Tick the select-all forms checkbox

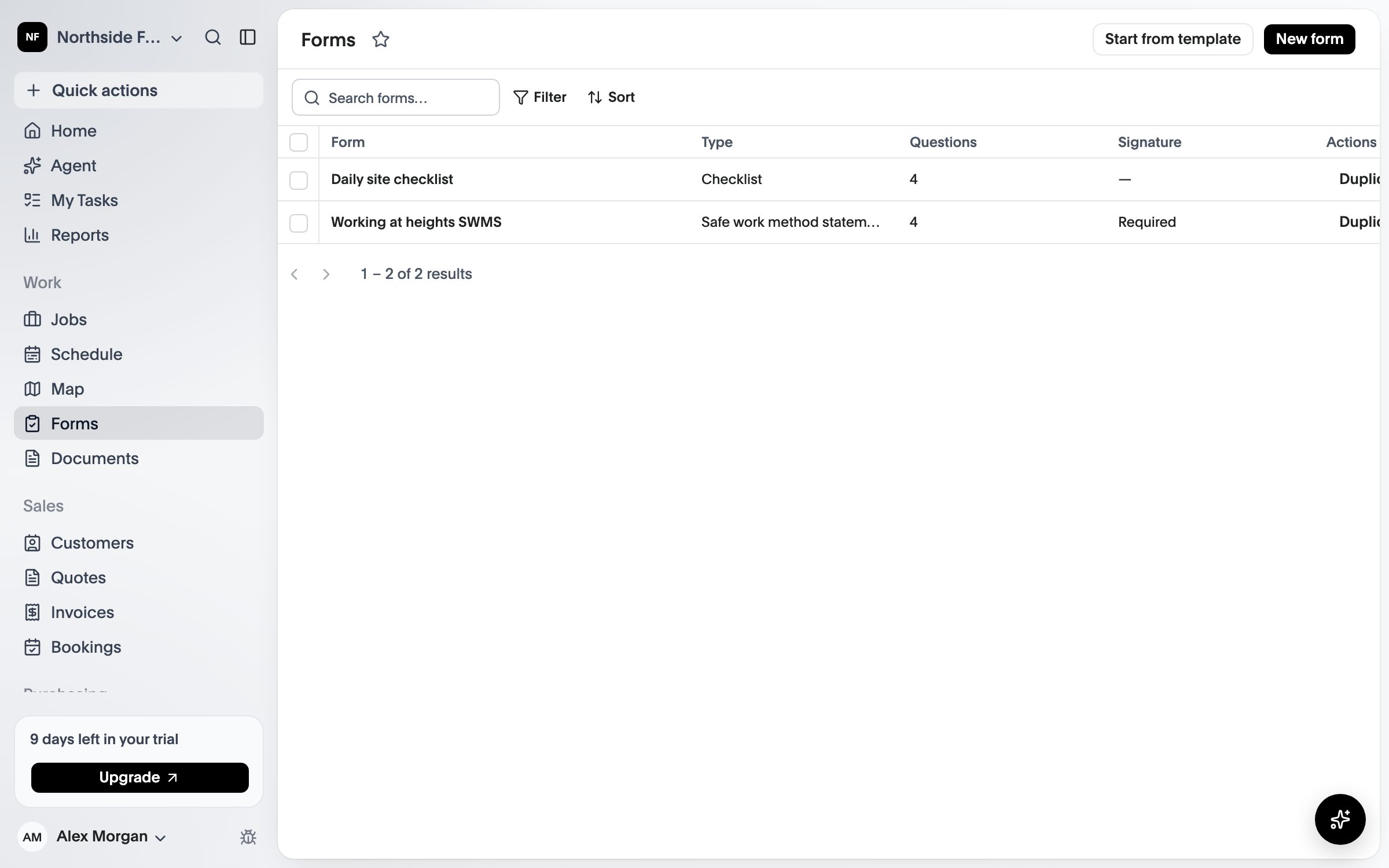[x=299, y=142]
